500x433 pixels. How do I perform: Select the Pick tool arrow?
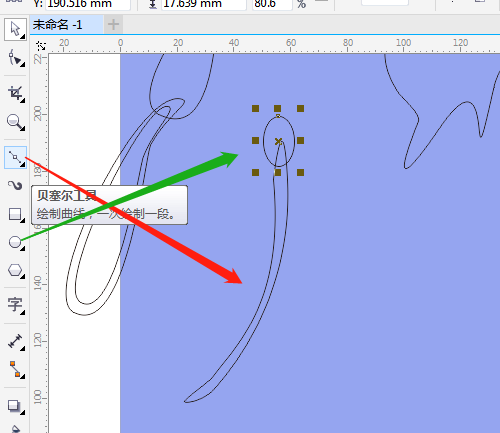click(x=15, y=29)
